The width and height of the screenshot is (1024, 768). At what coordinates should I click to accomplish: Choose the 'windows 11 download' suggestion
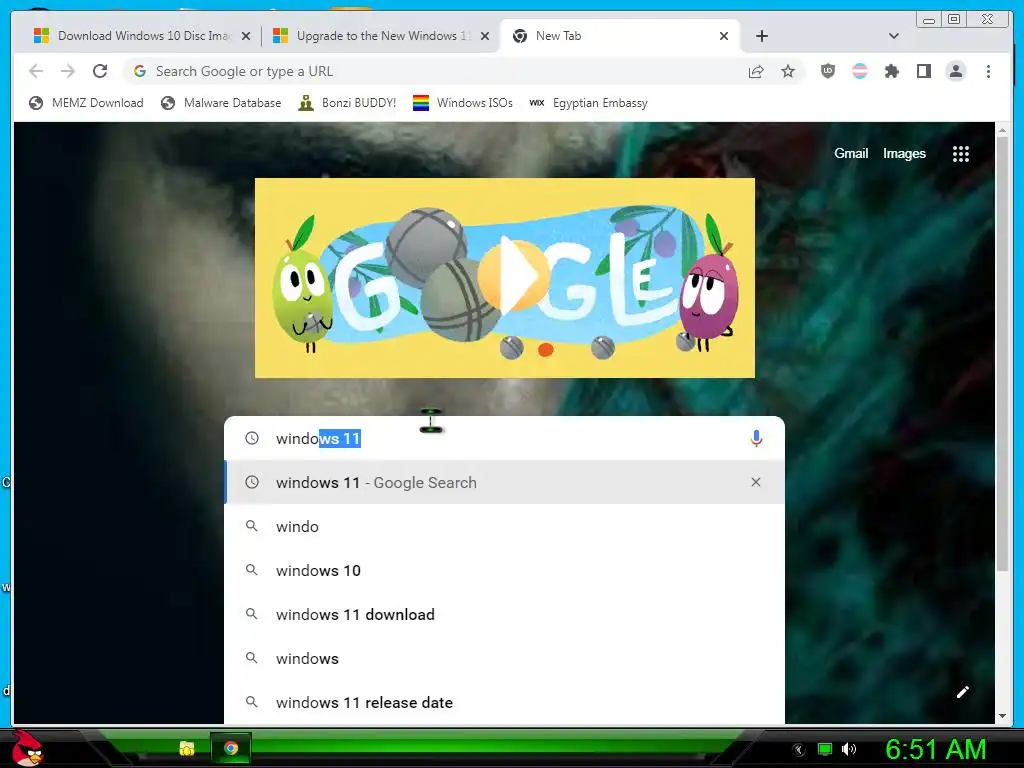504,615
